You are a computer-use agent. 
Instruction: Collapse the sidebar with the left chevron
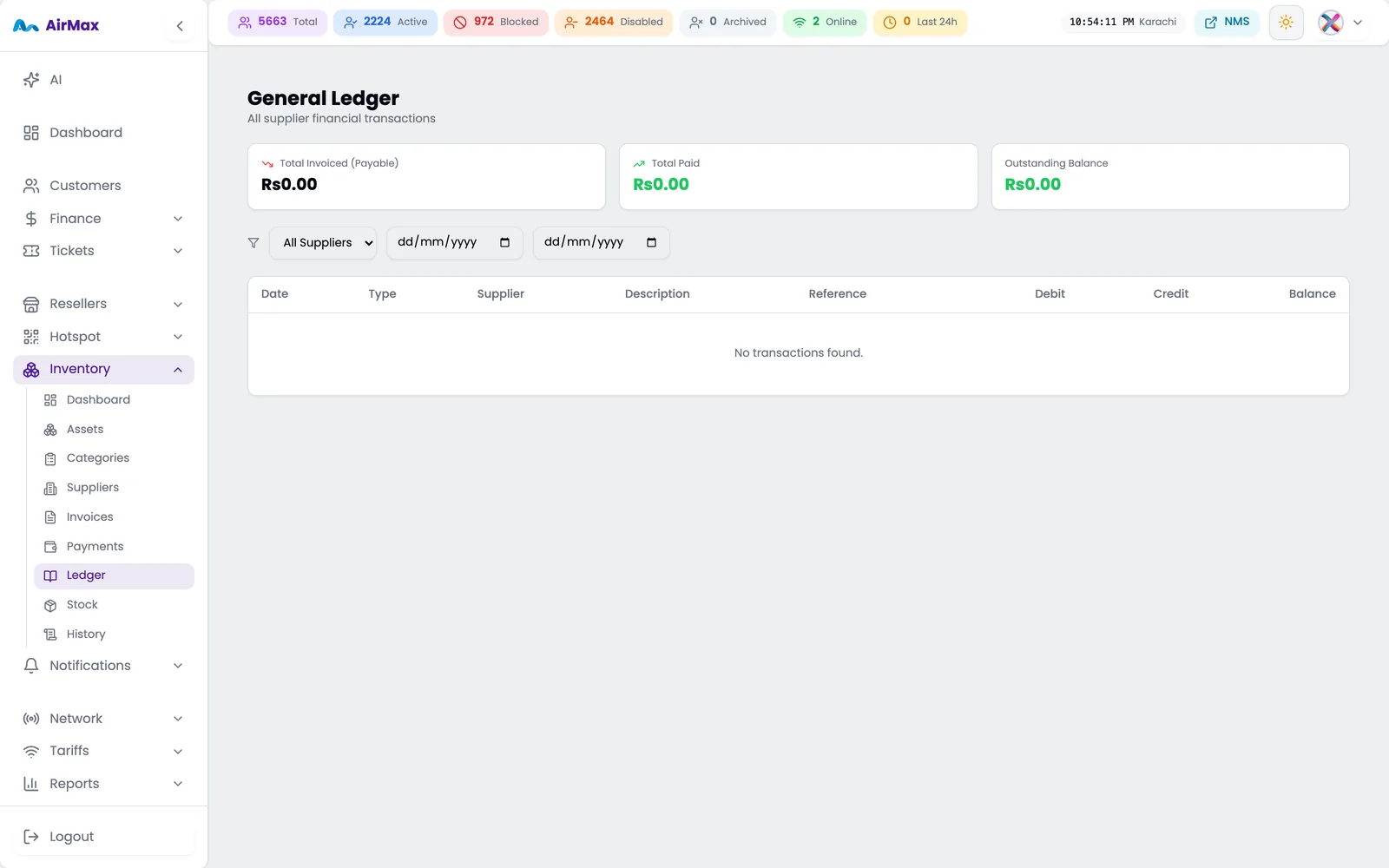coord(180,26)
